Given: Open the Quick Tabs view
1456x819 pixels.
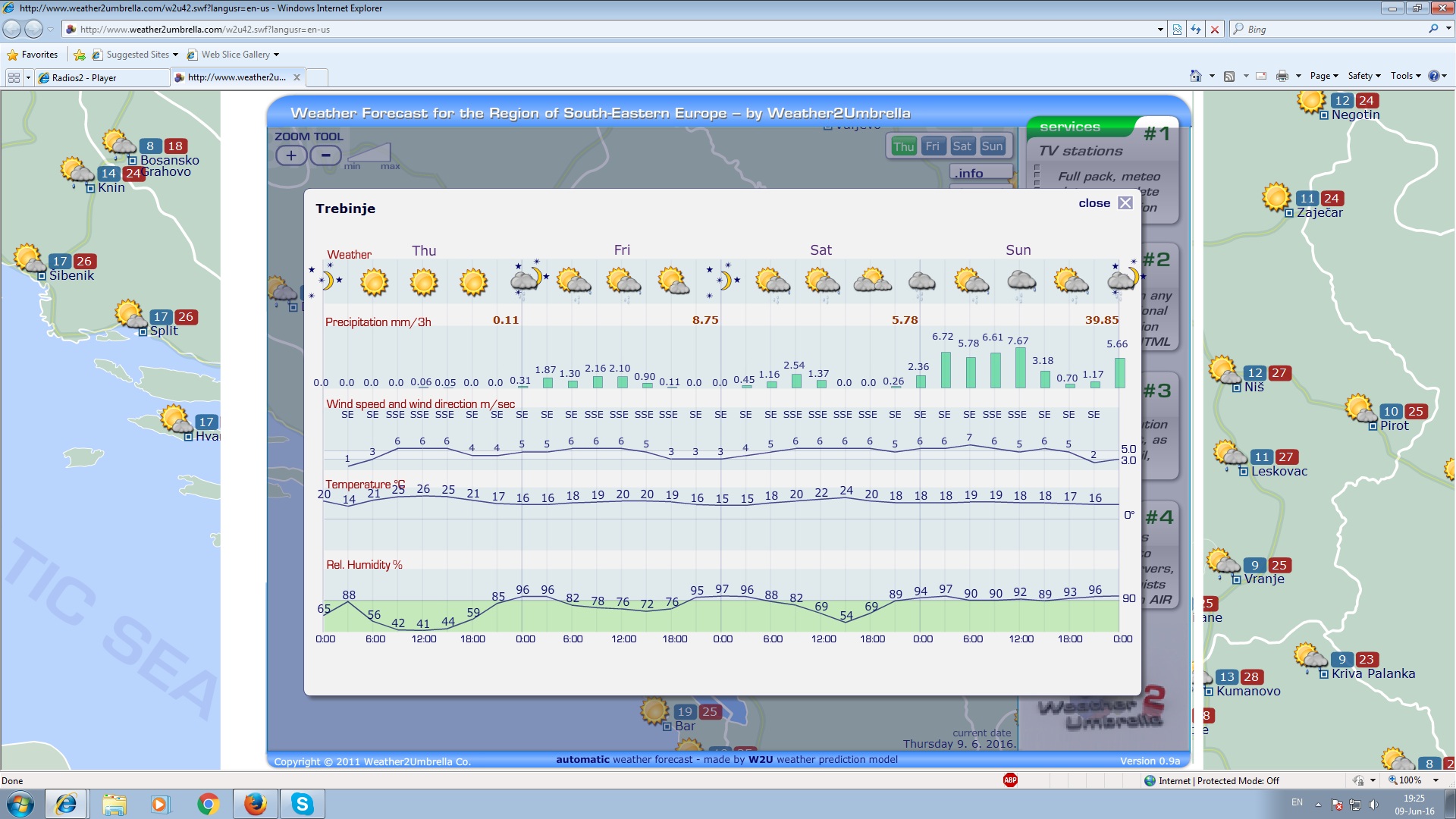Looking at the screenshot, I should pyautogui.click(x=14, y=77).
